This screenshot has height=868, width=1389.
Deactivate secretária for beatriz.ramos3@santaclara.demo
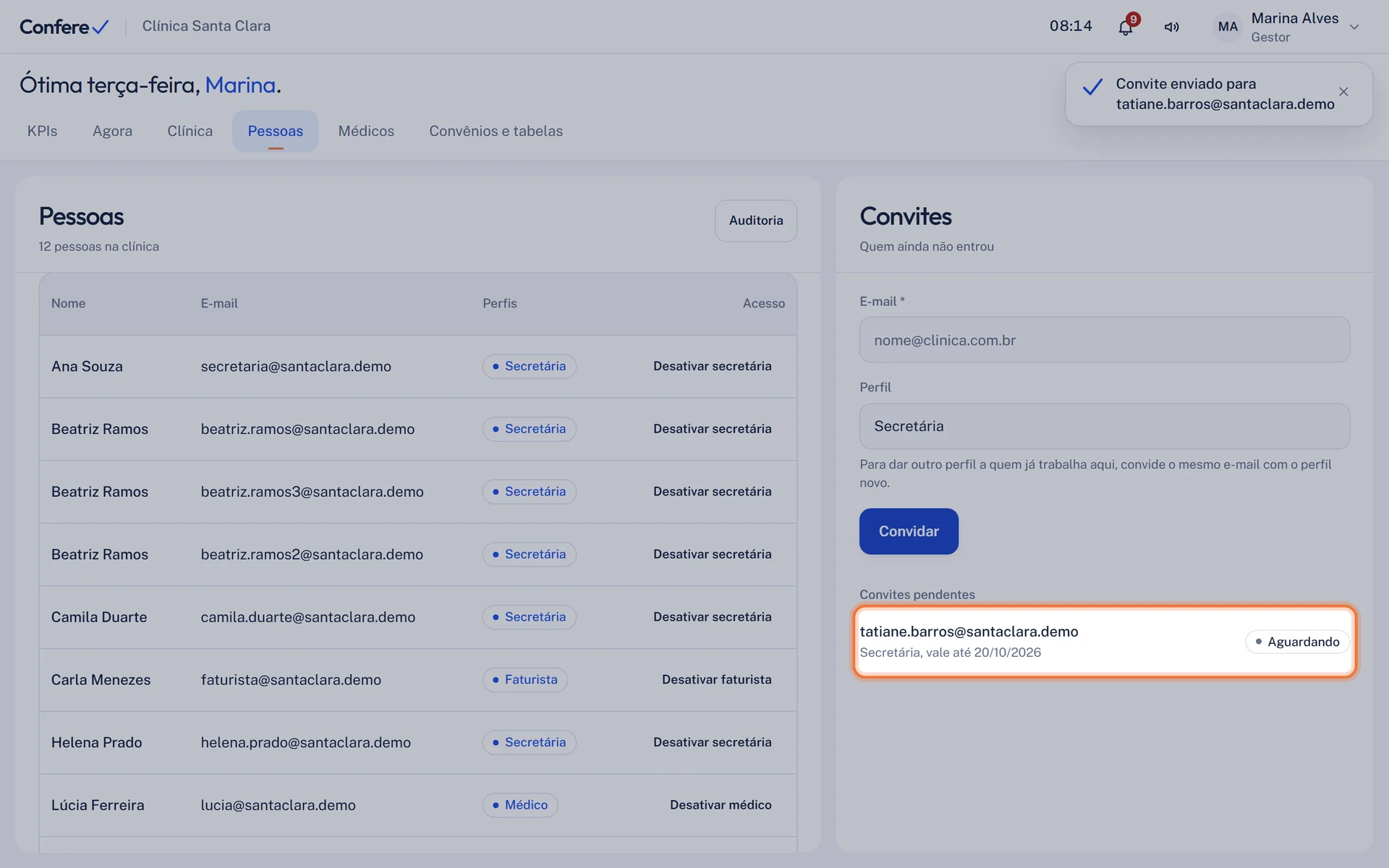pyautogui.click(x=712, y=492)
